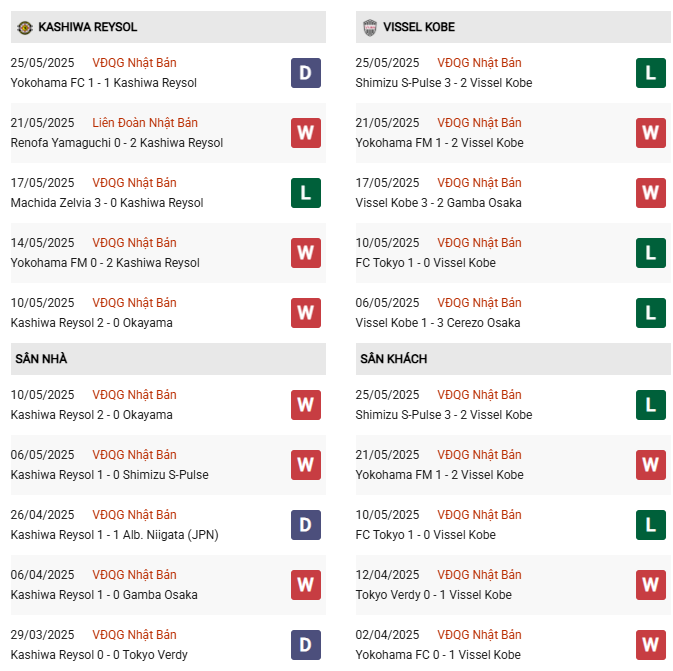Viewport: 673px width, 671px height.
Task: Select the SÂN KHÁCH section header
Action: tap(513, 359)
